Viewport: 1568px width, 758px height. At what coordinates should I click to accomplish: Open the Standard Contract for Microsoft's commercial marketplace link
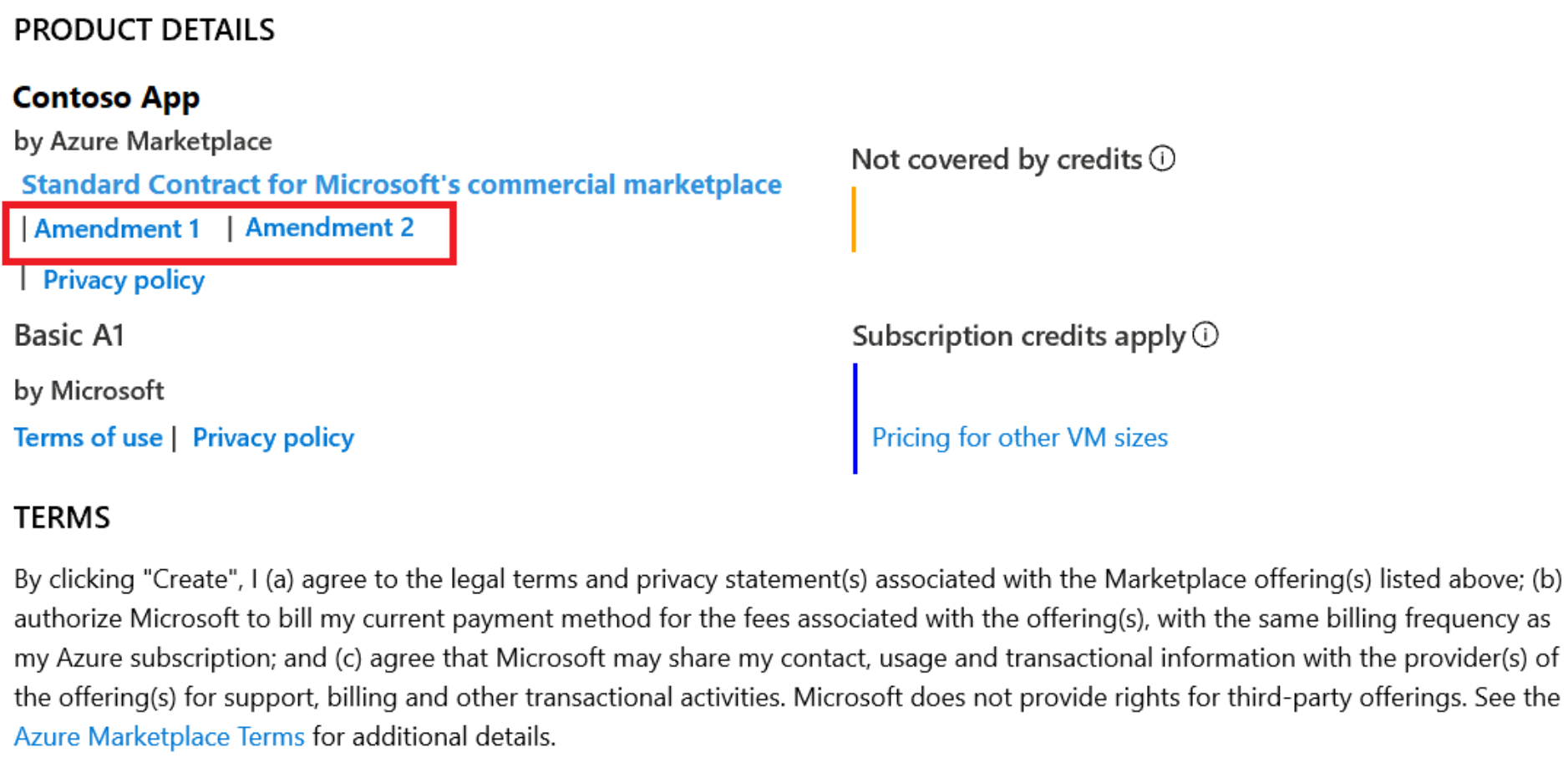(x=402, y=185)
